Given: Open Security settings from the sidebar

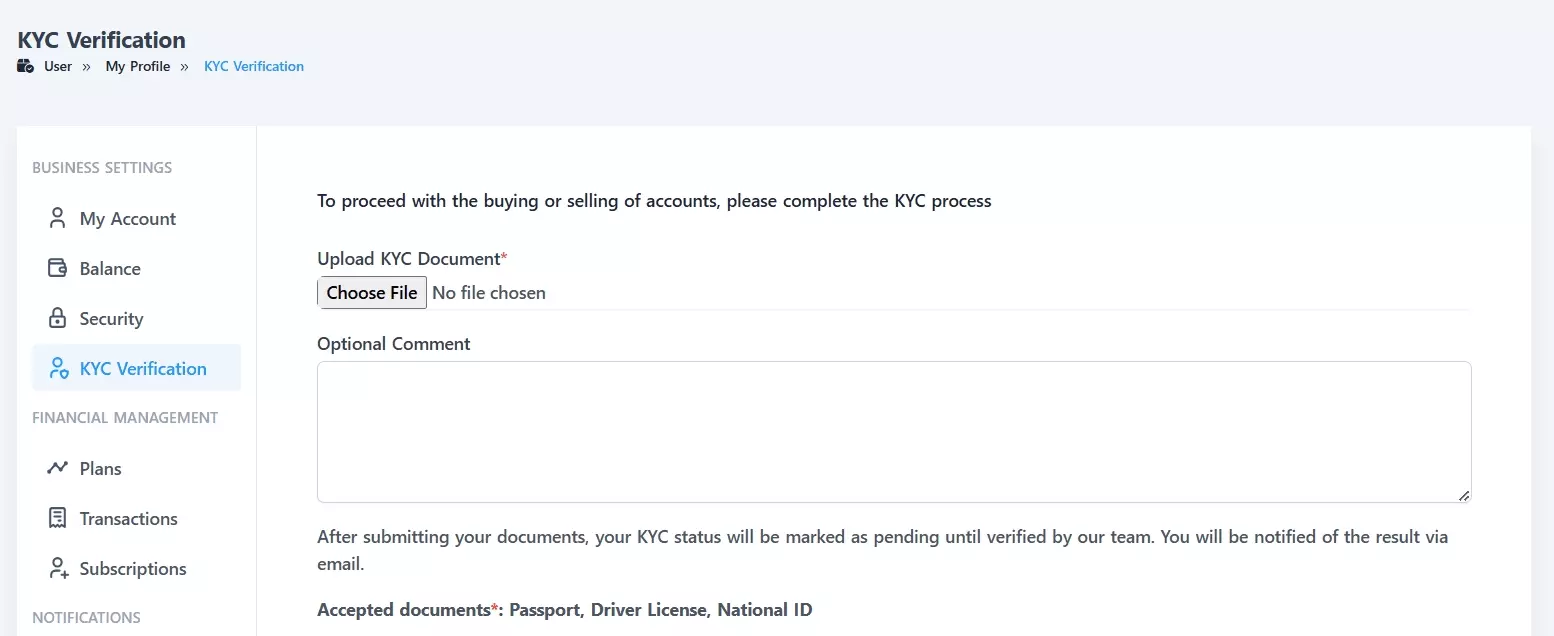Looking at the screenshot, I should pyautogui.click(x=111, y=318).
